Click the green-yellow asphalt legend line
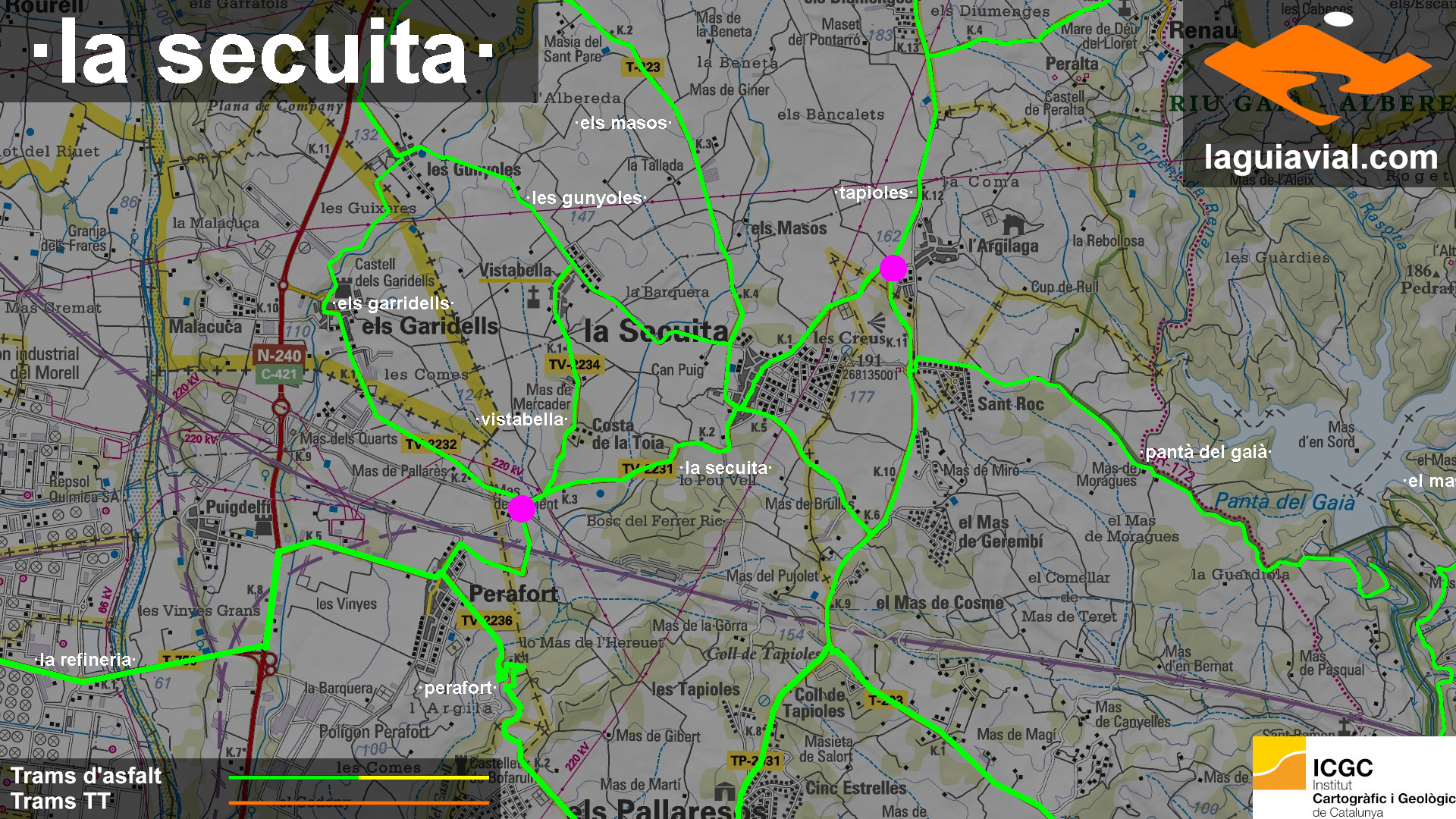Screen dimensions: 1456x819 [359, 777]
